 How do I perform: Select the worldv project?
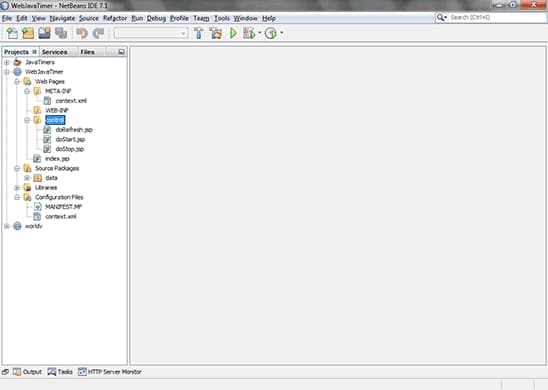click(x=34, y=226)
